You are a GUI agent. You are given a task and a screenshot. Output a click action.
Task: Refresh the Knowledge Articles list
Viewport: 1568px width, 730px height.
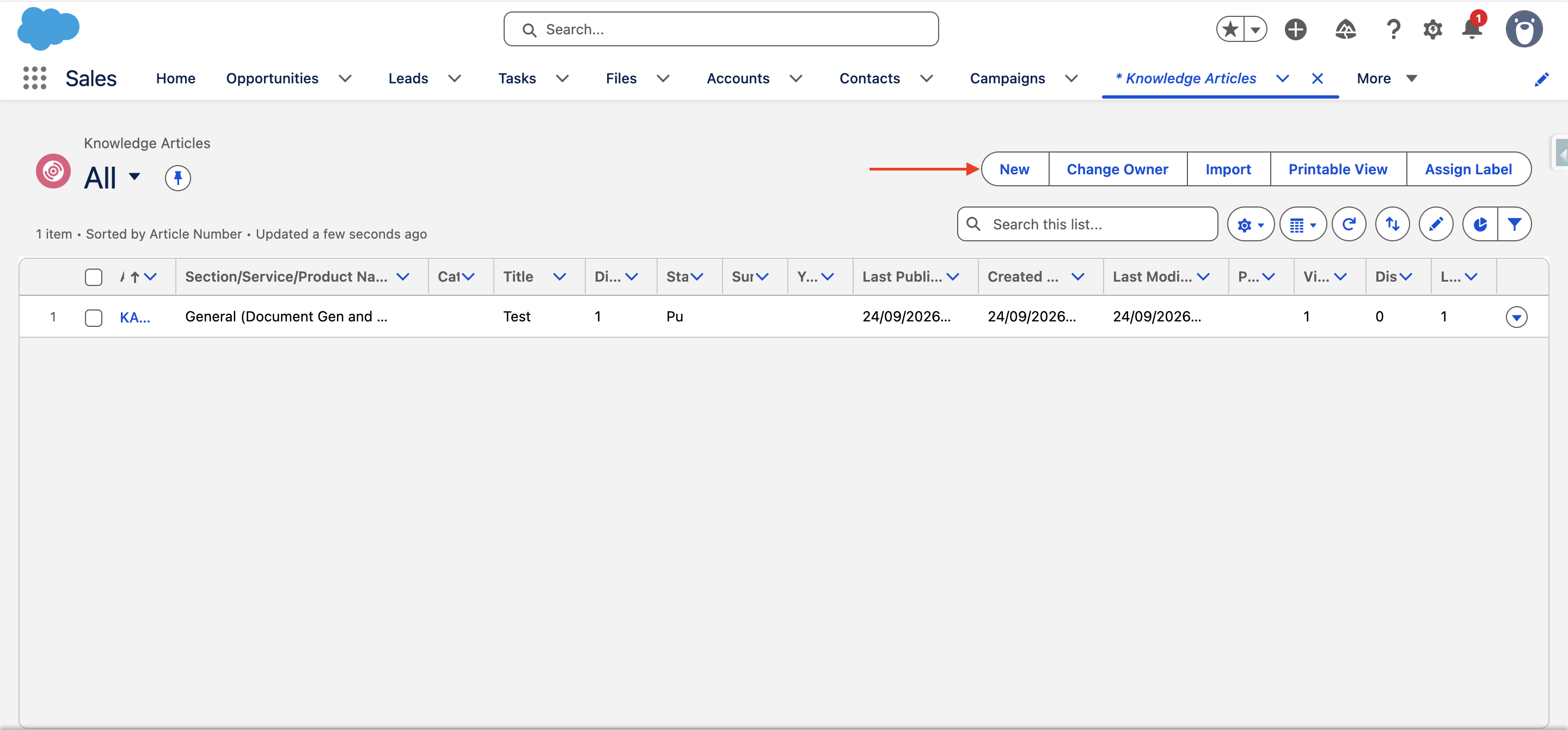coord(1349,224)
